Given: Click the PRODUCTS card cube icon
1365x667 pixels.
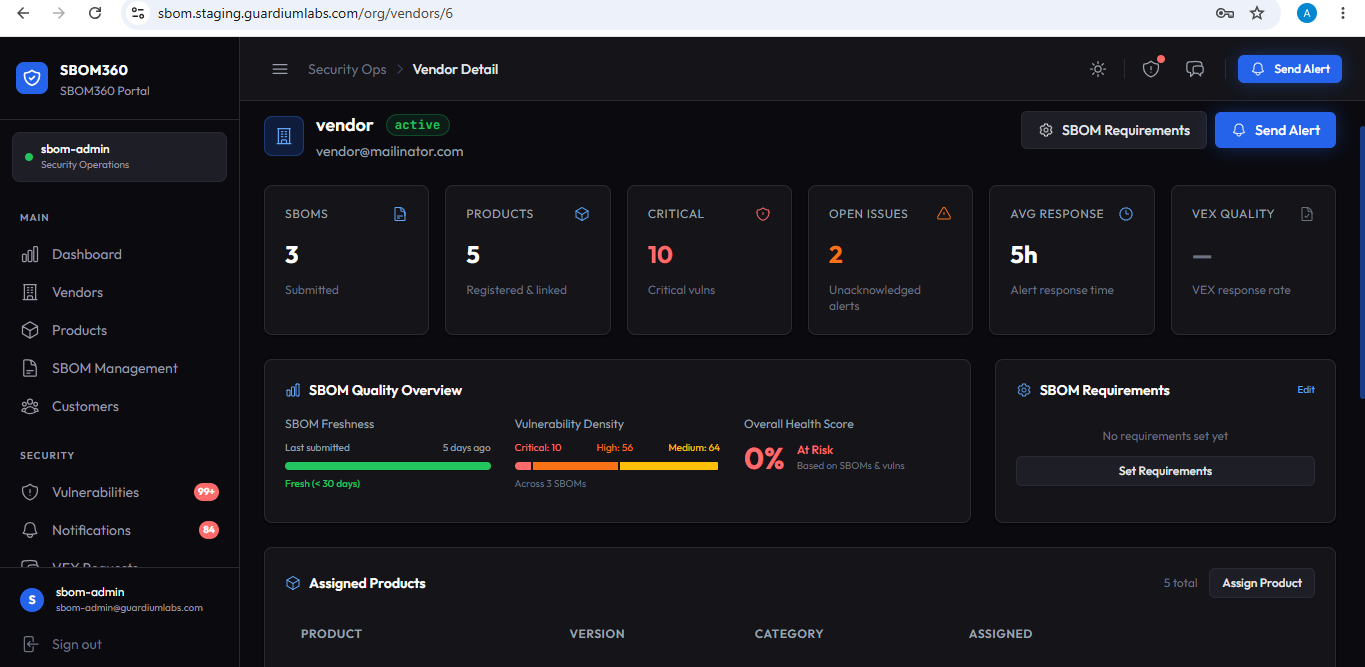Looking at the screenshot, I should [582, 214].
